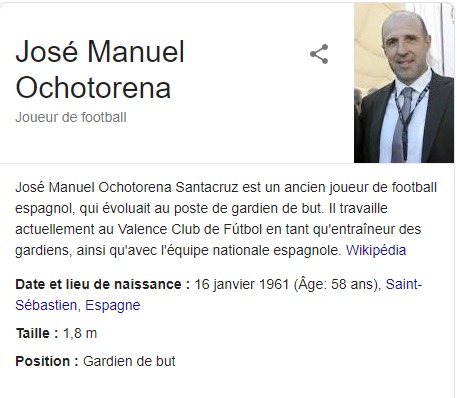Click the "Gardien de but" position value
457x398 pixels.
point(129,361)
